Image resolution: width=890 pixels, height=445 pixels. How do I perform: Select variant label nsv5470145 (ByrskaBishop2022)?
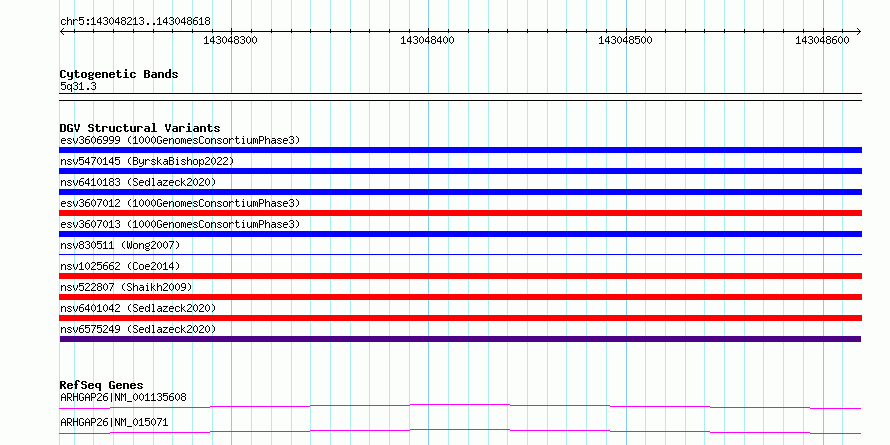point(147,161)
